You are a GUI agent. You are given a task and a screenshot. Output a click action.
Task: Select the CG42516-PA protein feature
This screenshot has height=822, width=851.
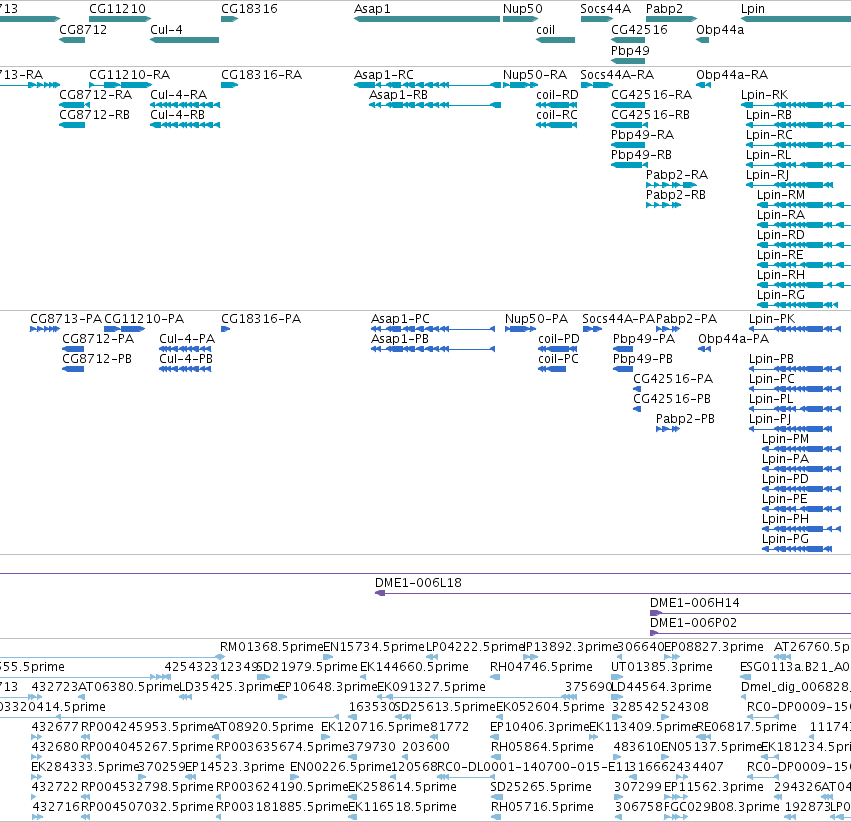coord(637,389)
